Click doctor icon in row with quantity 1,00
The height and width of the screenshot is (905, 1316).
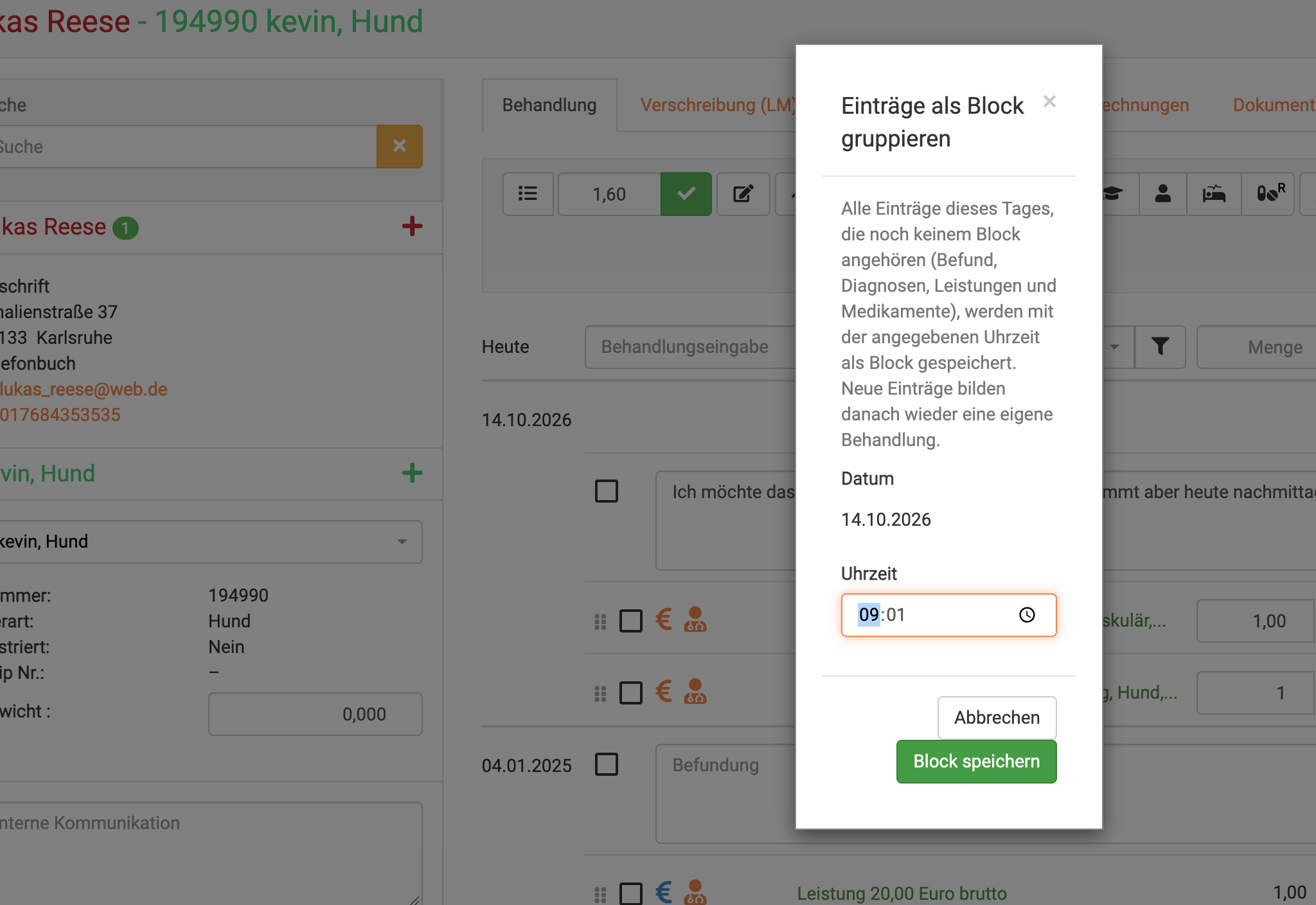[695, 620]
